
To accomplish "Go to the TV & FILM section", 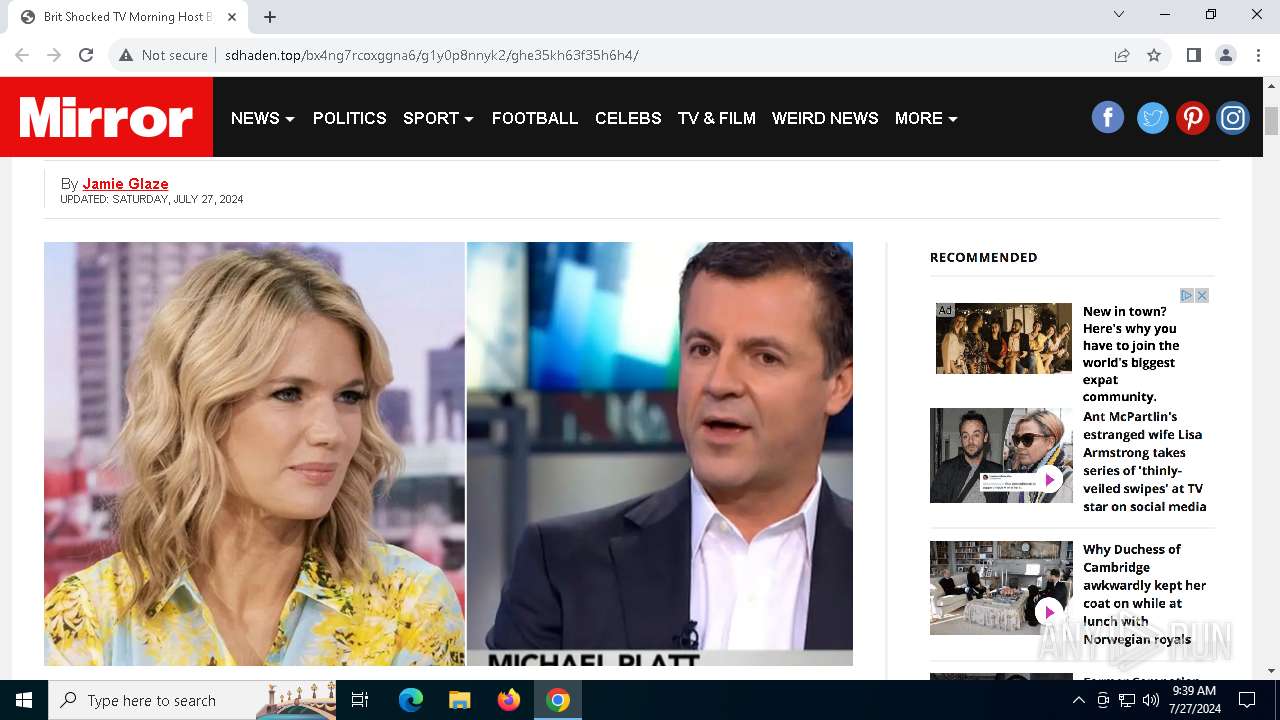I will (717, 118).
